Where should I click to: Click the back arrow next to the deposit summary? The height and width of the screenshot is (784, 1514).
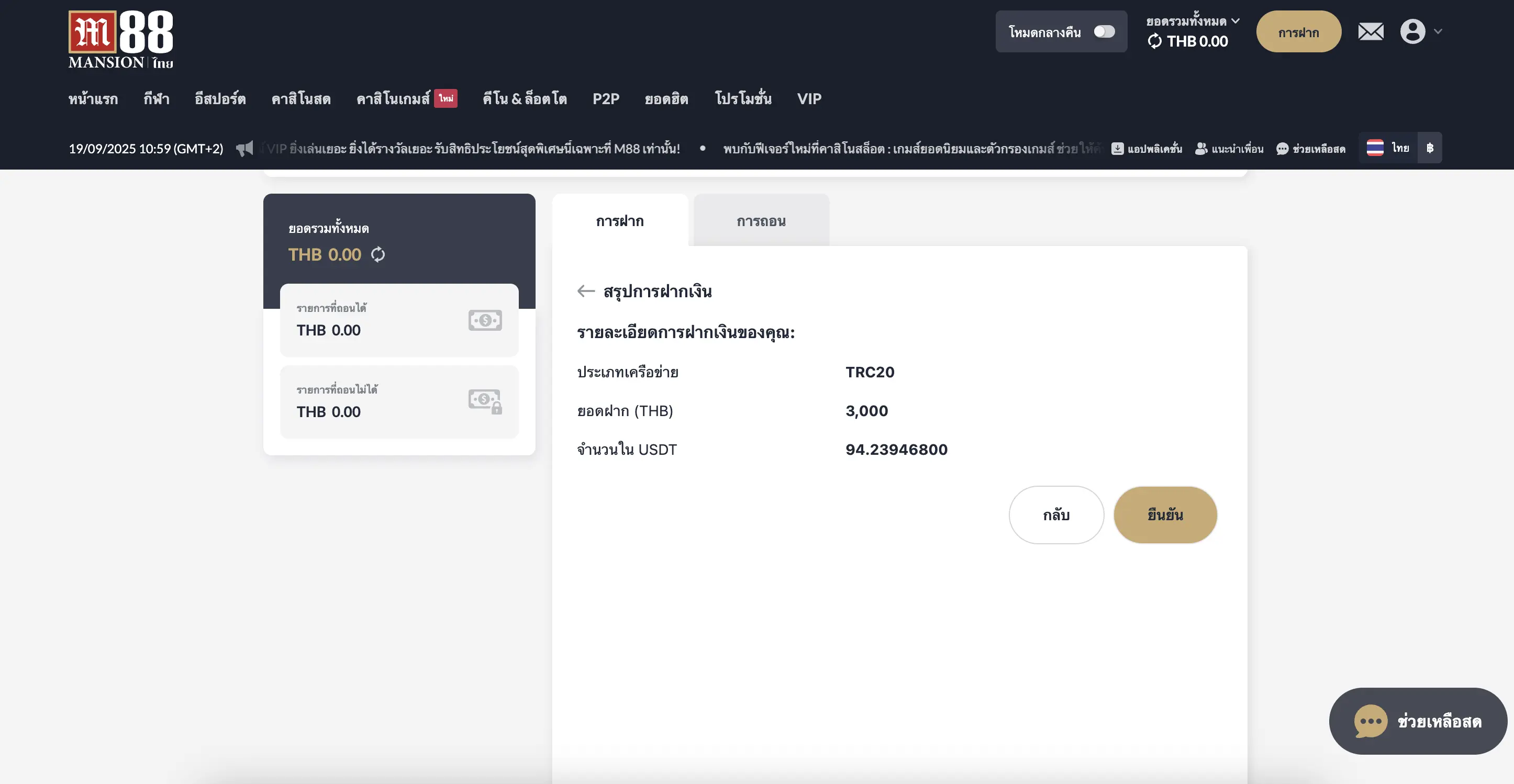click(x=585, y=291)
